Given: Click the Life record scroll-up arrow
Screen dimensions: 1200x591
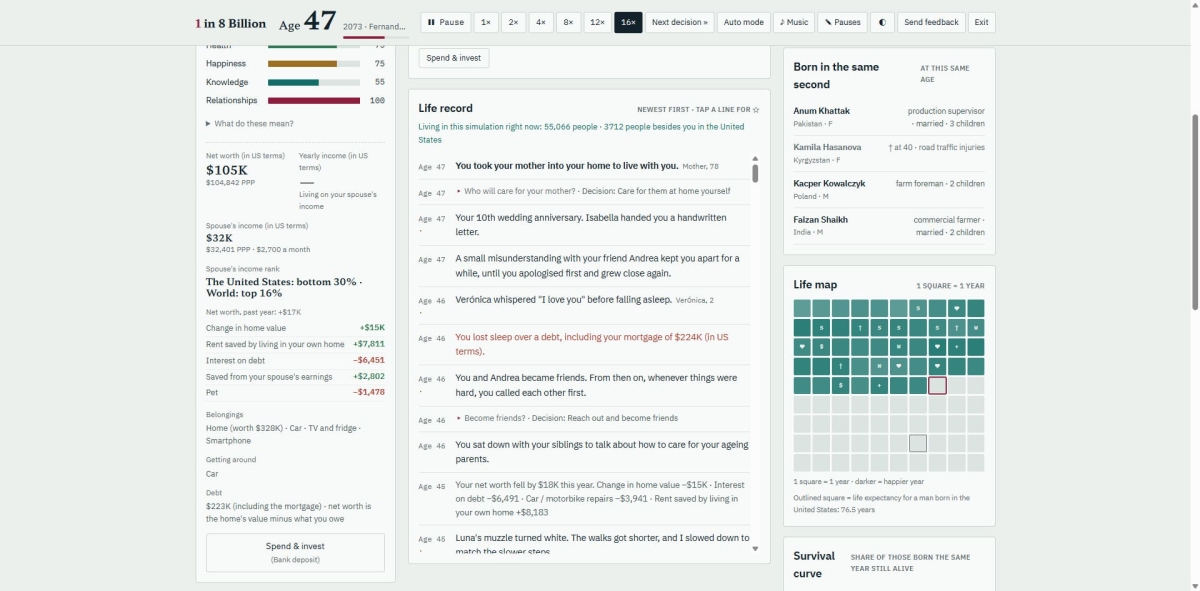Looking at the screenshot, I should [755, 158].
